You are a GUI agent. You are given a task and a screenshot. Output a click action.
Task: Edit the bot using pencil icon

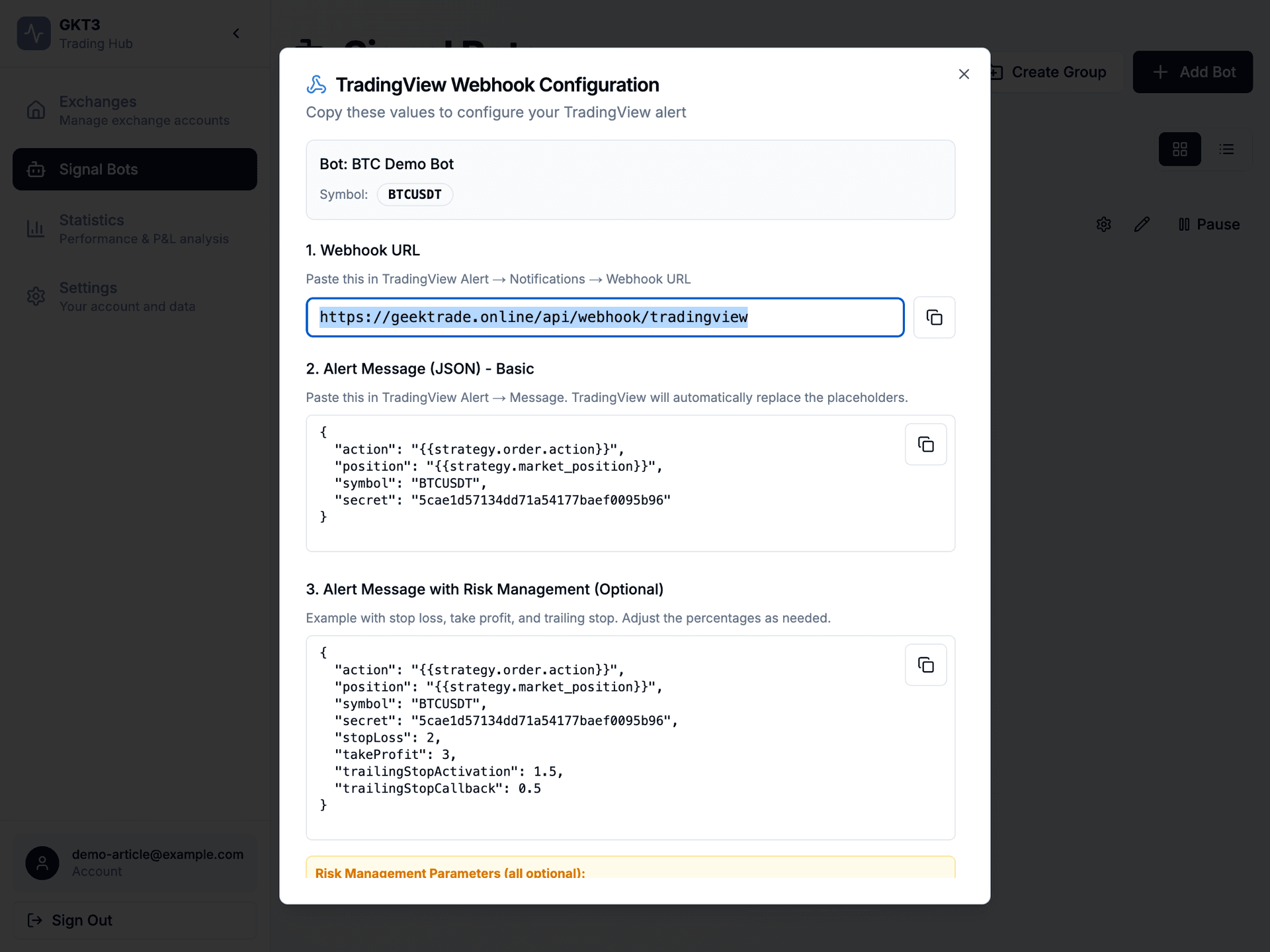pos(1142,224)
